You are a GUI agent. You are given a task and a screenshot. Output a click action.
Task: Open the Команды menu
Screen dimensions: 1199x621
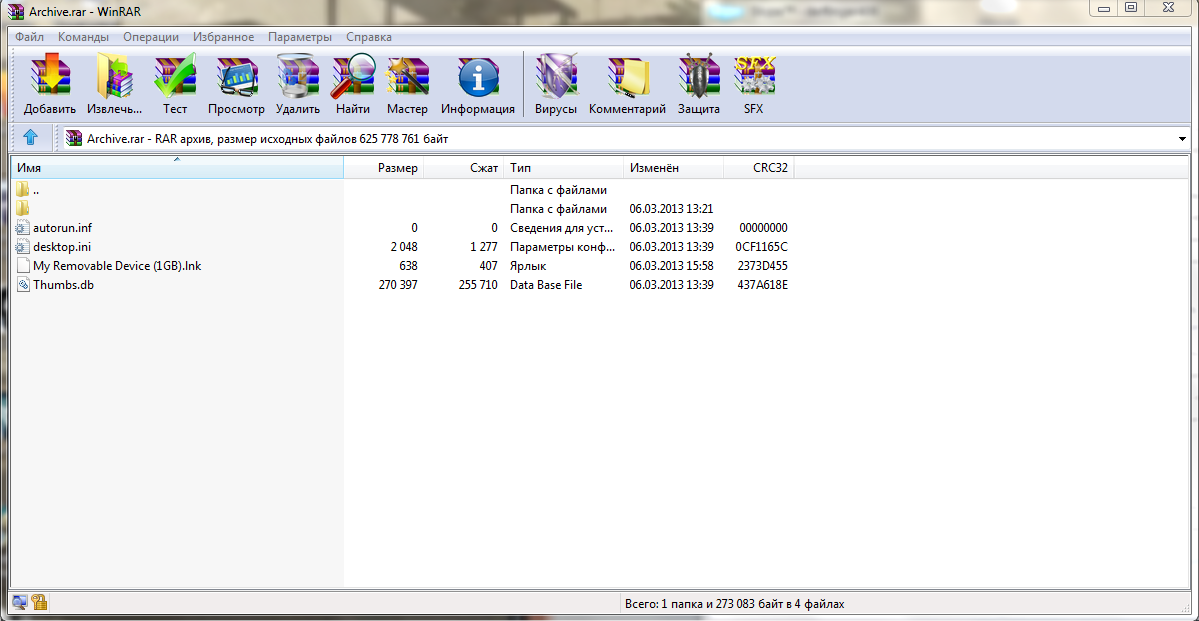click(x=83, y=37)
